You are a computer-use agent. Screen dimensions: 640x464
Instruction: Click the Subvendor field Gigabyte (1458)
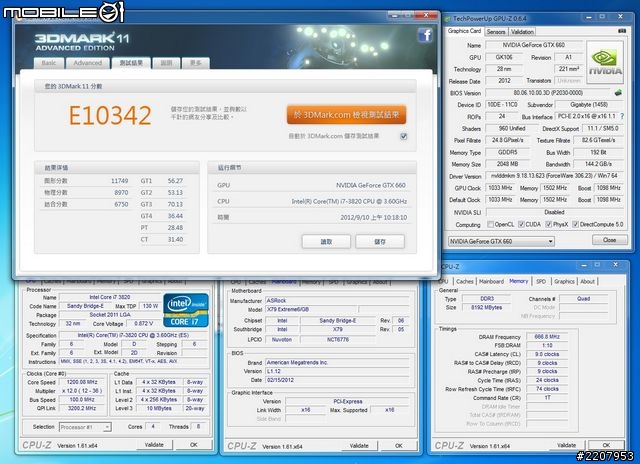[589, 104]
